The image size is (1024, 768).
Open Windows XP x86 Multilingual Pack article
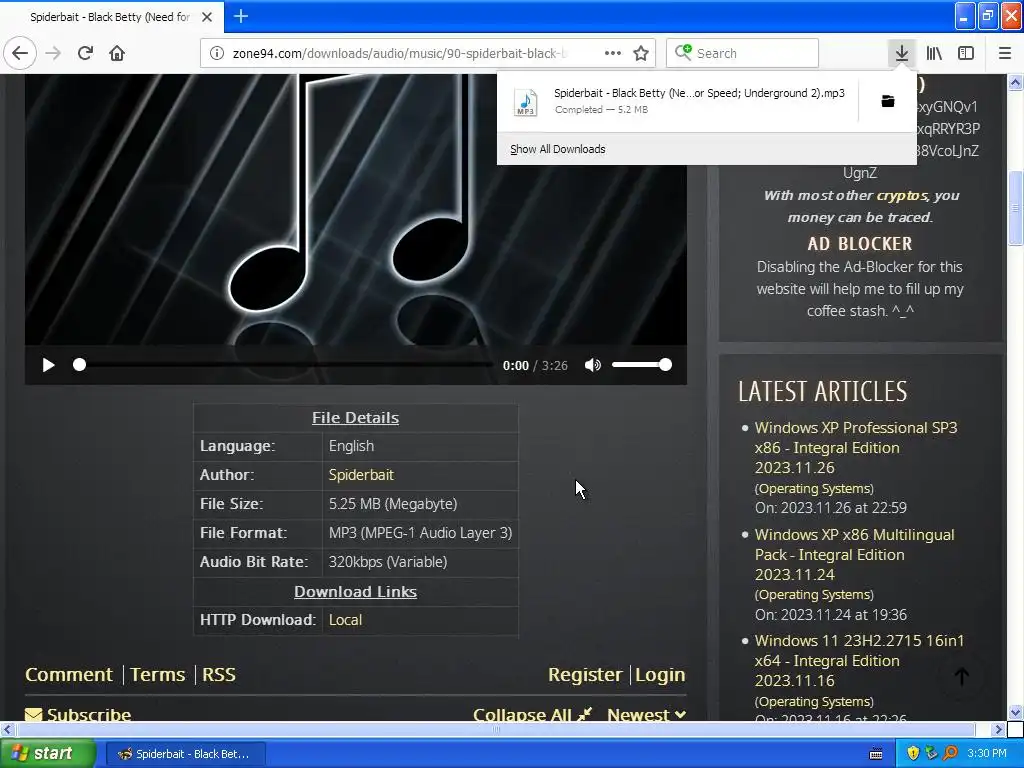click(855, 554)
